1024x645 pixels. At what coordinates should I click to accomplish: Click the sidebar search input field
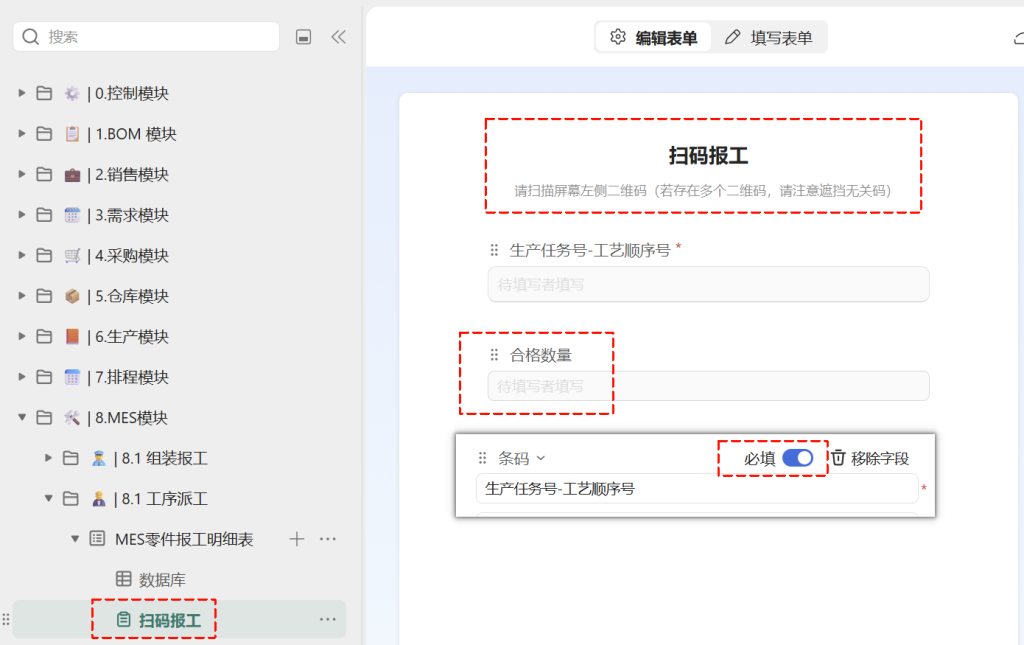(x=146, y=37)
